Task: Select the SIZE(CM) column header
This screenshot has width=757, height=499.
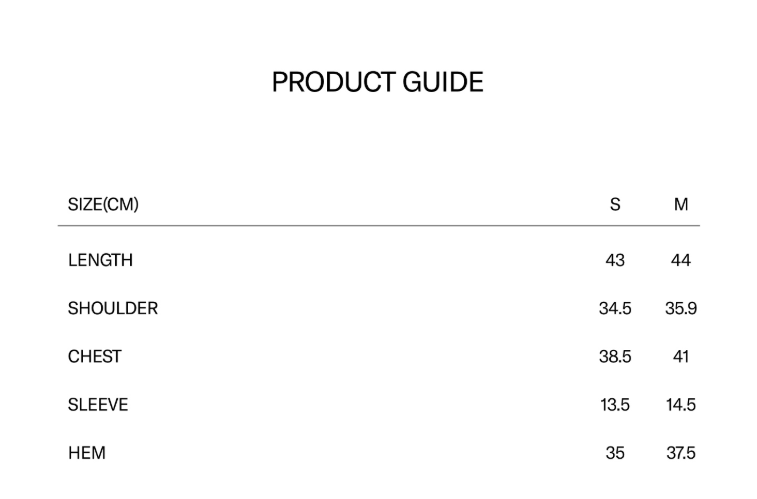Action: [103, 205]
